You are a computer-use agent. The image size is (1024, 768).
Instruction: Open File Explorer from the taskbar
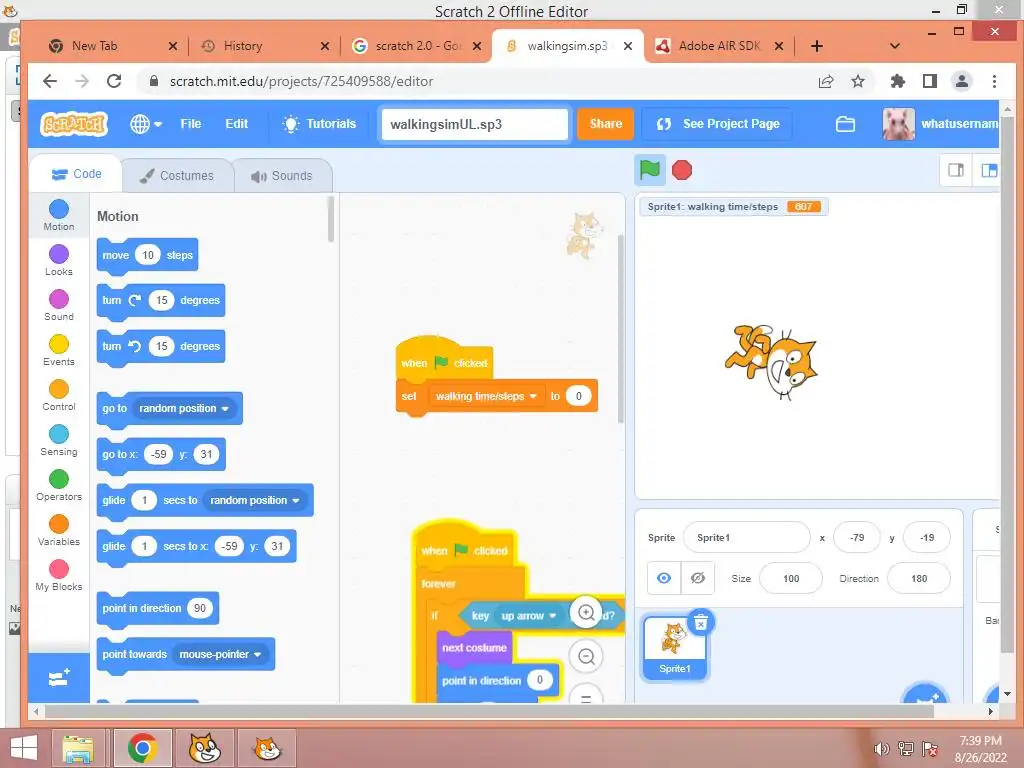coord(78,748)
